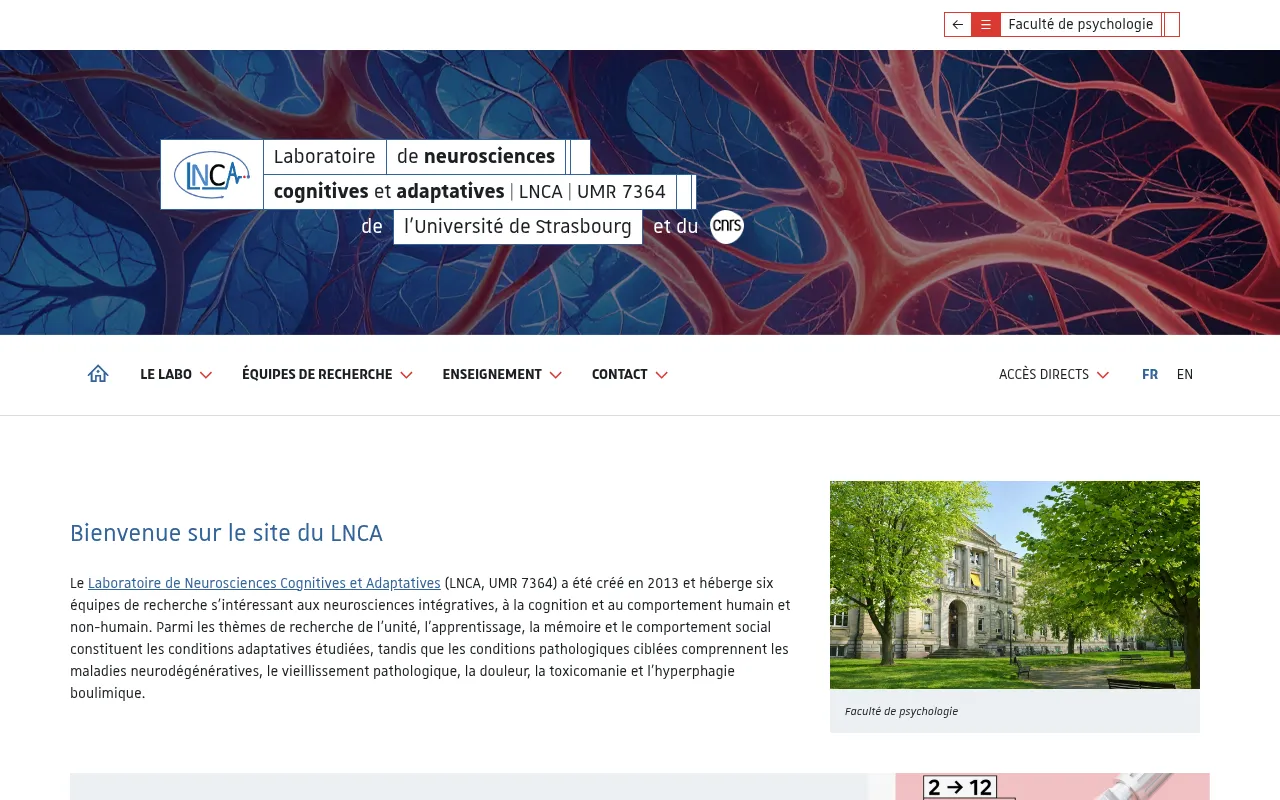Open the red hamburger menu icon
The image size is (1280, 800).
tap(986, 25)
